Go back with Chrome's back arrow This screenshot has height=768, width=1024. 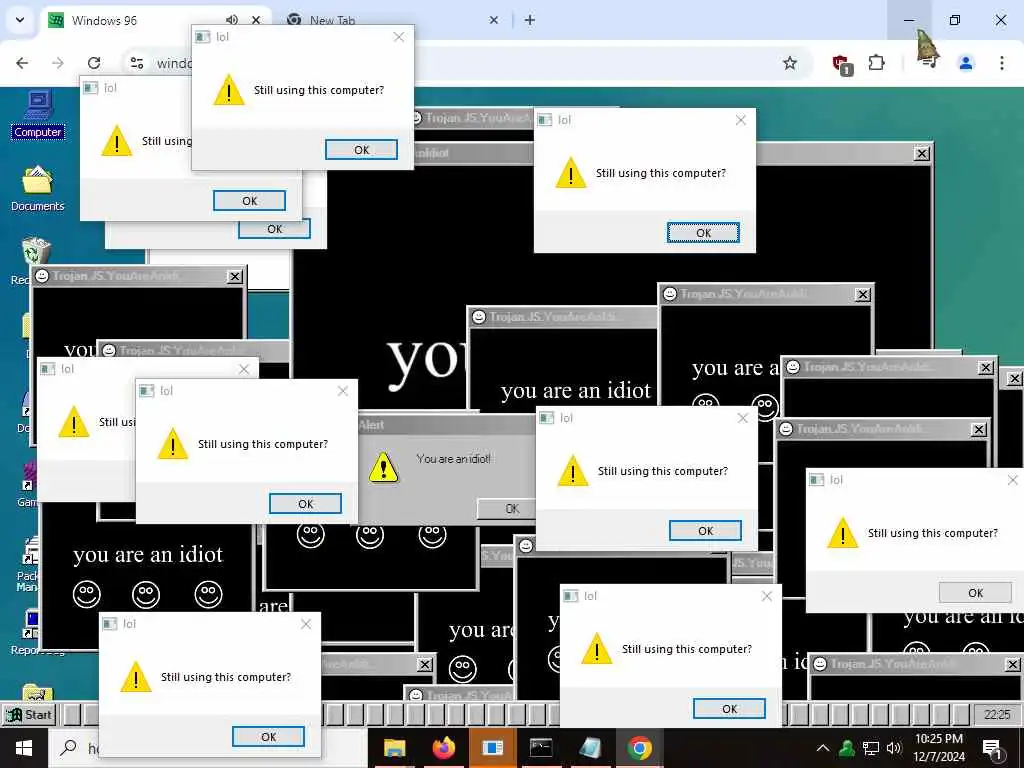click(x=22, y=63)
